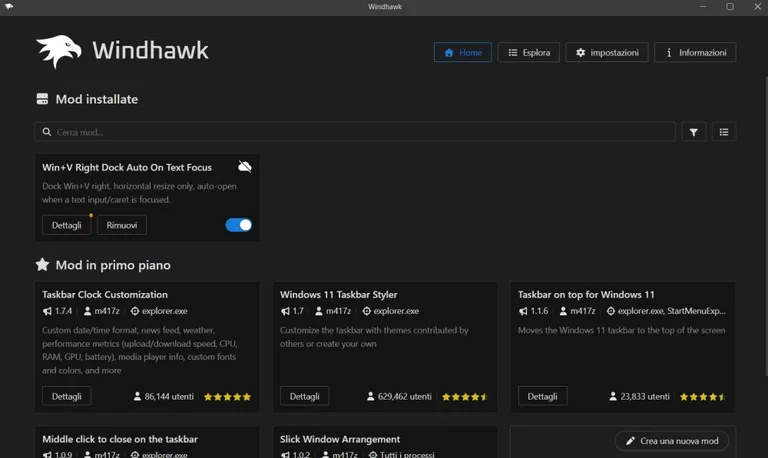Open Dettagli for Taskbar on top mod
Image resolution: width=768 pixels, height=458 pixels.
pos(542,396)
